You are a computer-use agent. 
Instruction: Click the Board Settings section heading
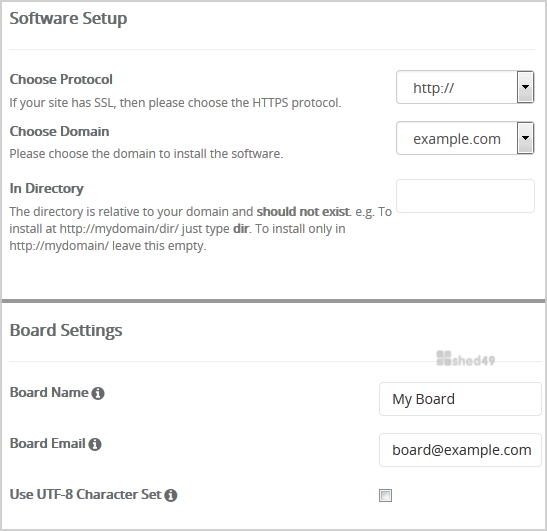(66, 330)
